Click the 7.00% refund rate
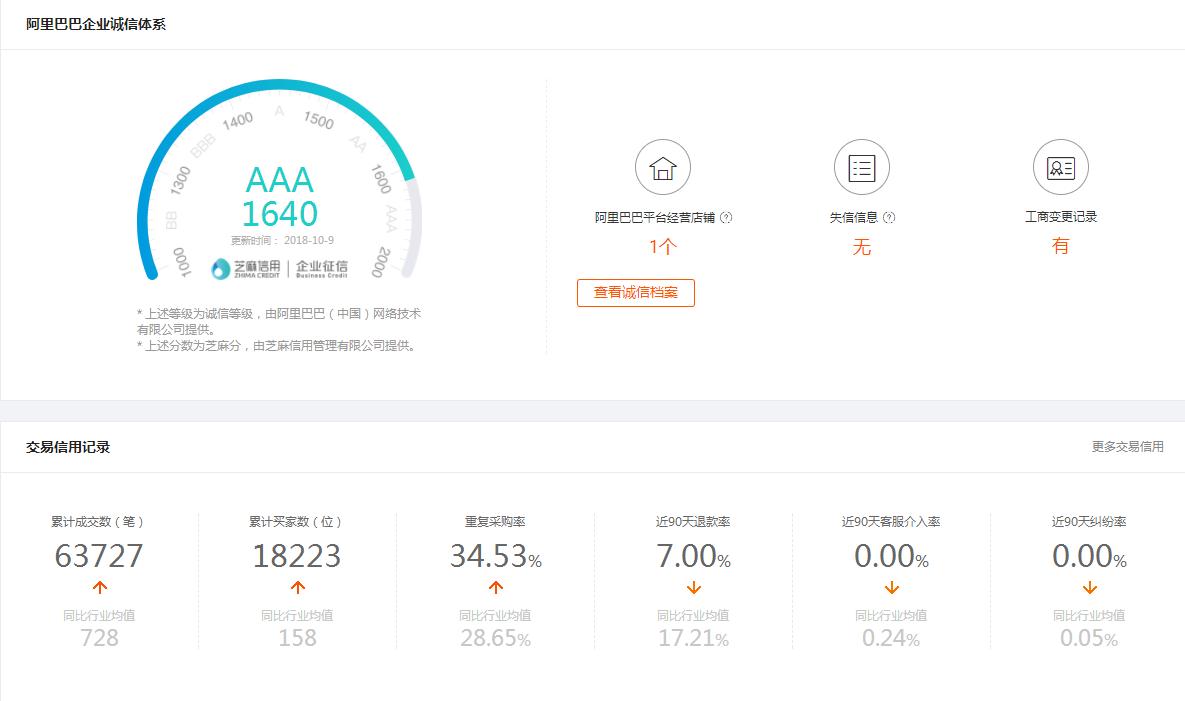The image size is (1185, 701). [x=694, y=556]
